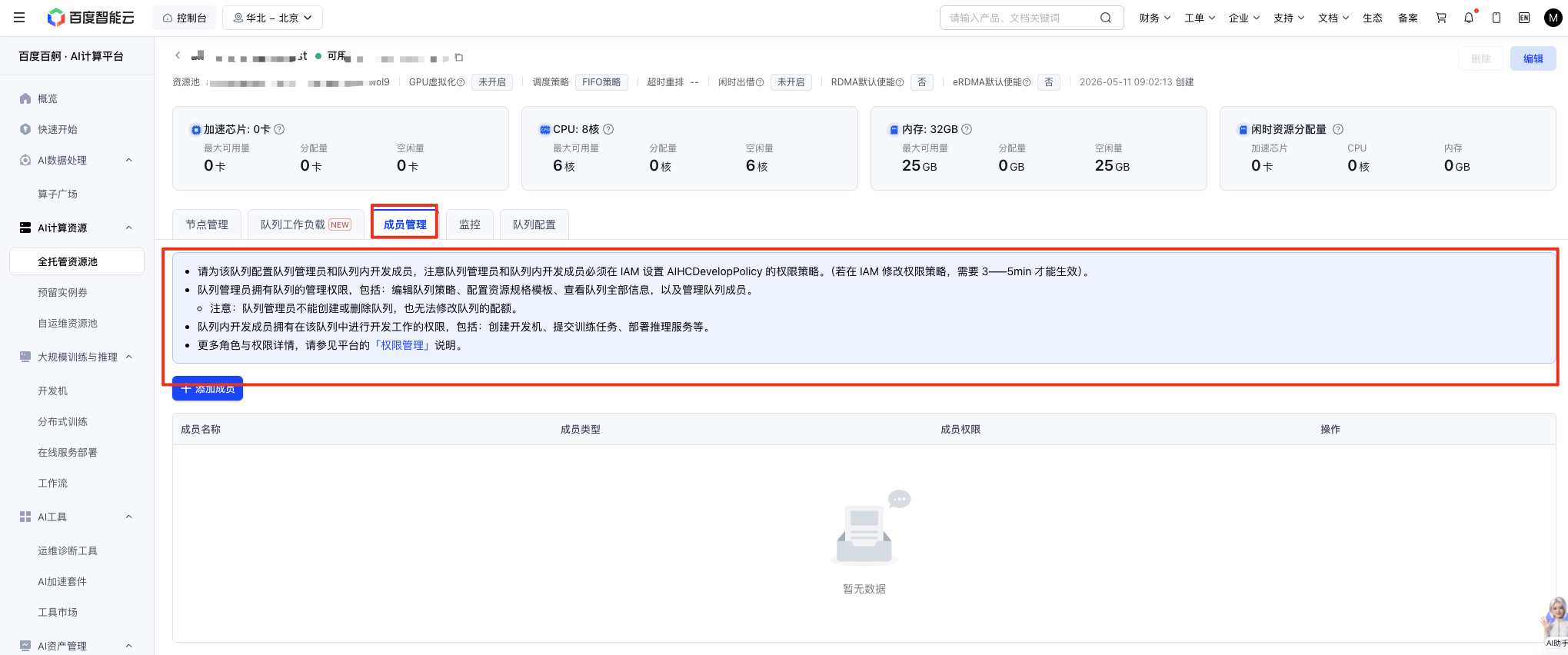1568x655 pixels.
Task: Click the mobile device icon in header
Action: click(1496, 18)
